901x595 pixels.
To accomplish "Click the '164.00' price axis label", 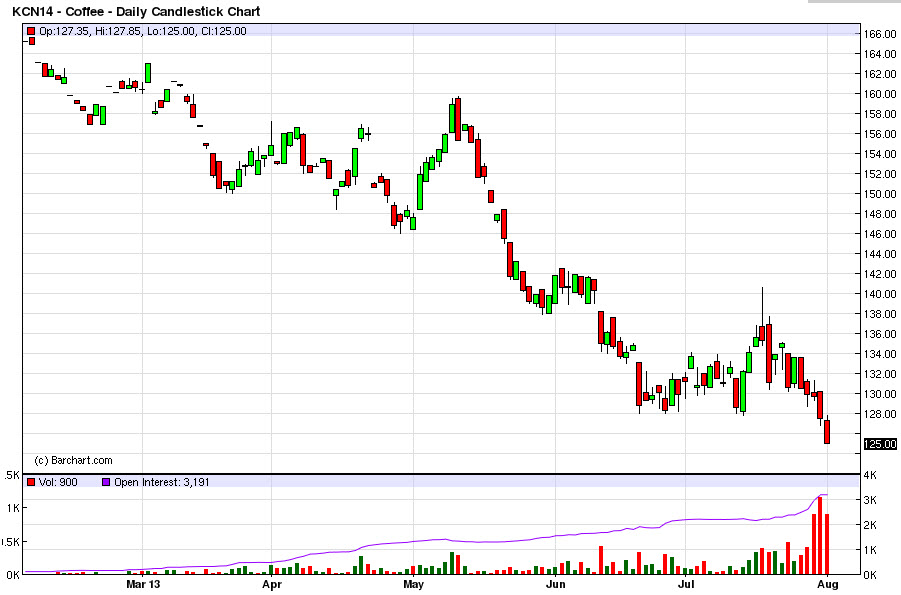I will (880, 54).
